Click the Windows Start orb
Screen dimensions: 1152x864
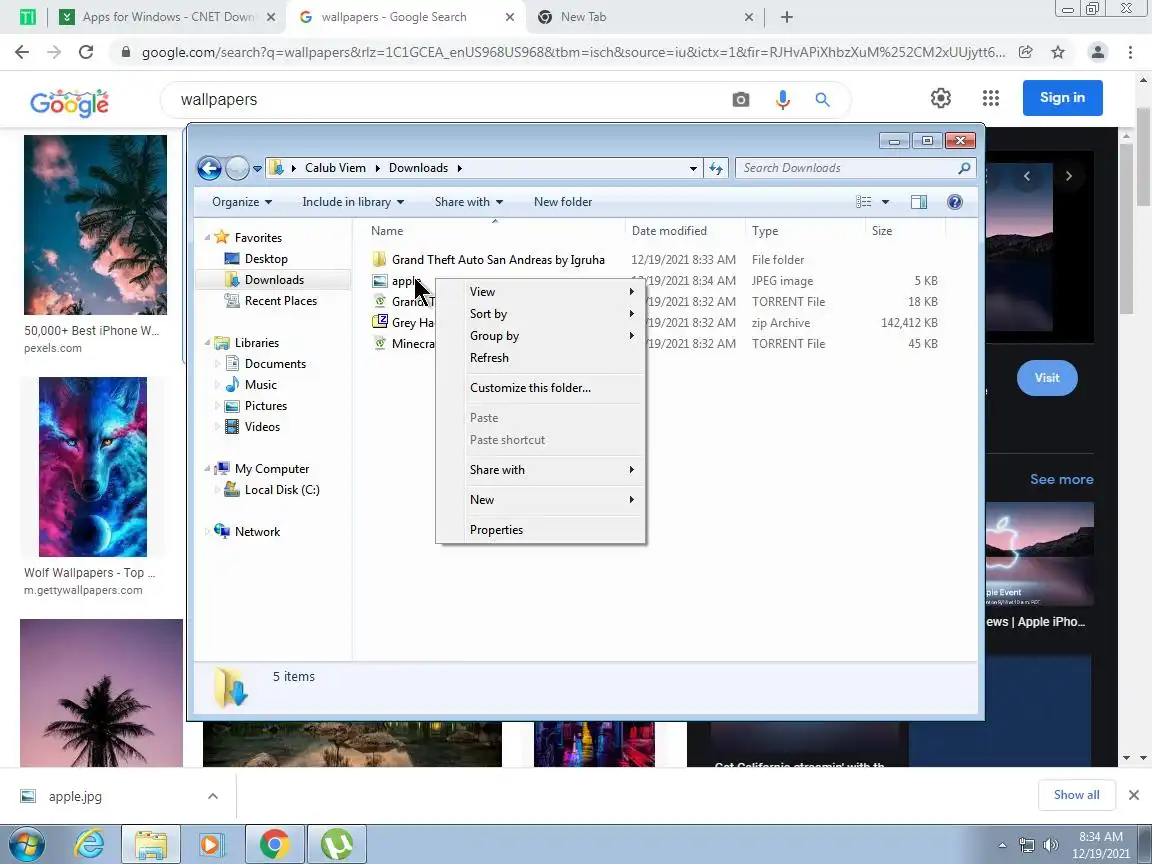[26, 844]
